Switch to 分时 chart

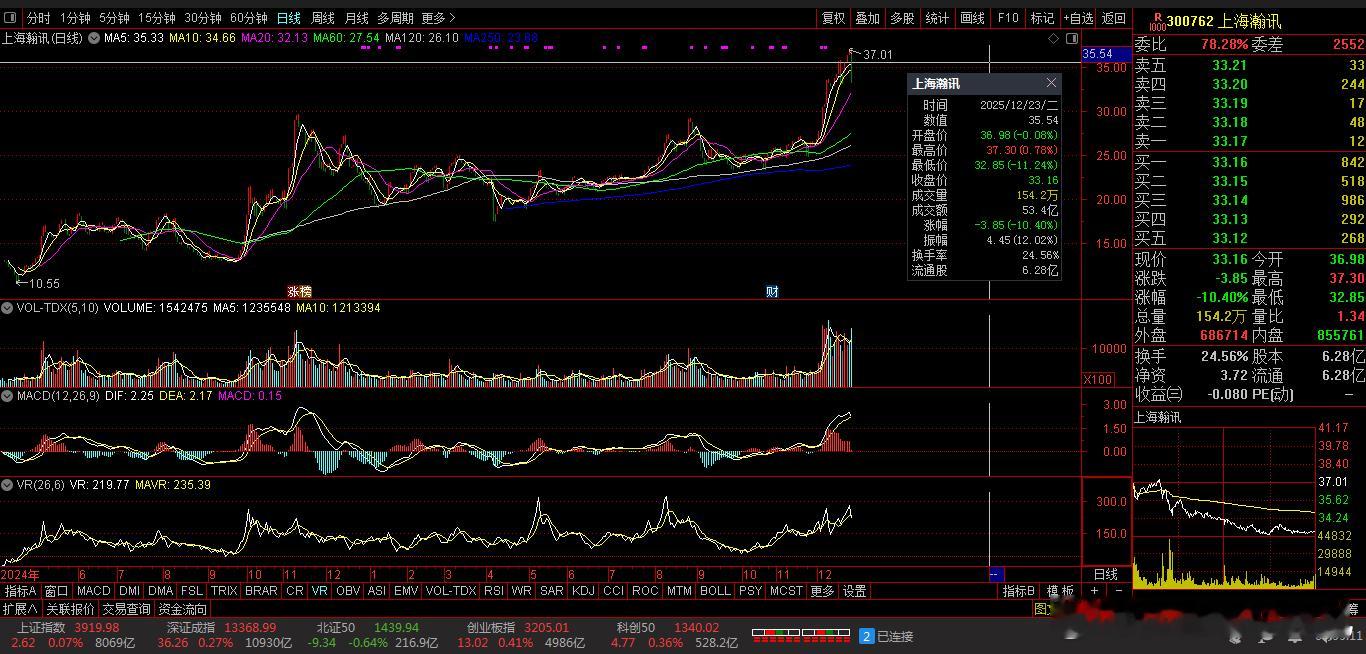point(39,18)
